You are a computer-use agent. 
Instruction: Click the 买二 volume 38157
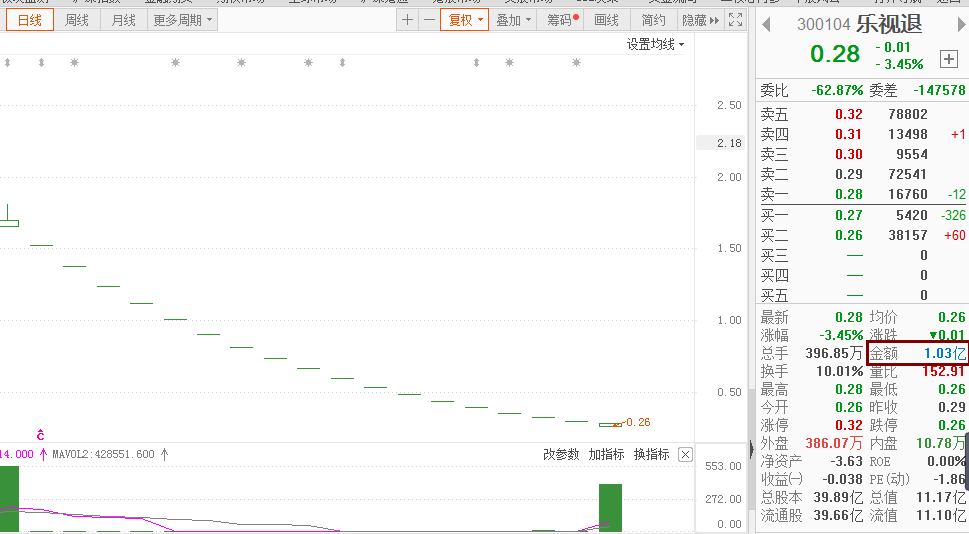908,235
